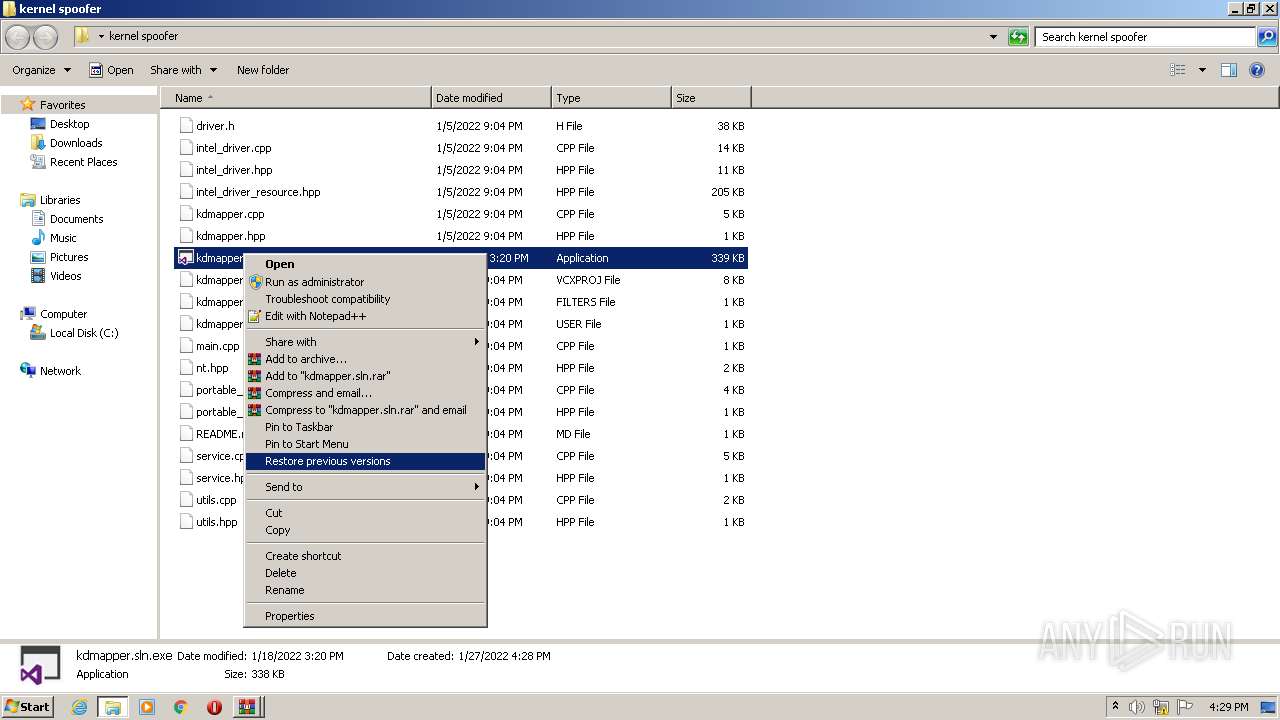
Task: Click the search magnifier icon
Action: click(x=1266, y=37)
